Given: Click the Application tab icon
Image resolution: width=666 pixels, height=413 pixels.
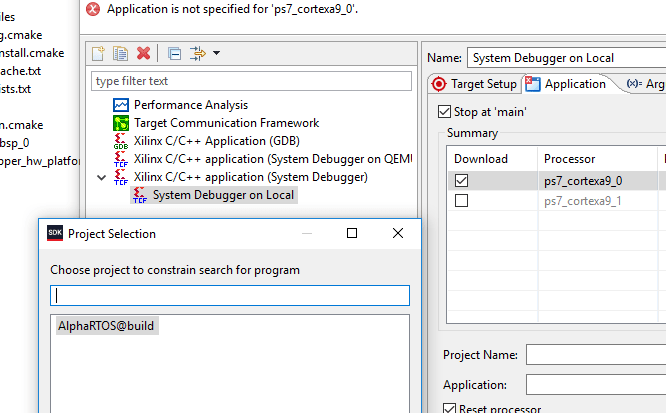Looking at the screenshot, I should point(533,84).
